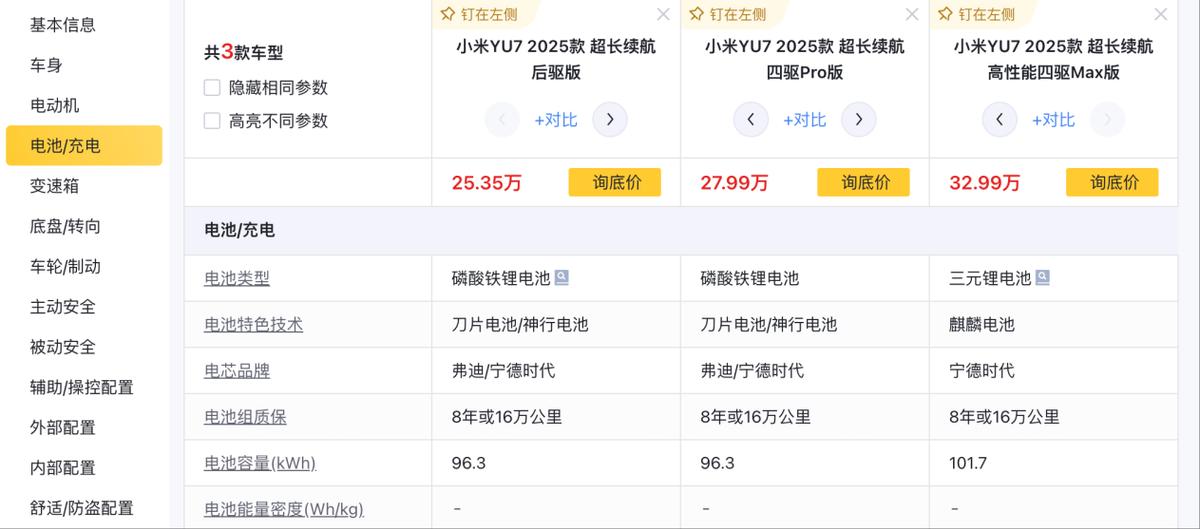Go to the 底盘/转向 sidebar section

click(x=65, y=226)
